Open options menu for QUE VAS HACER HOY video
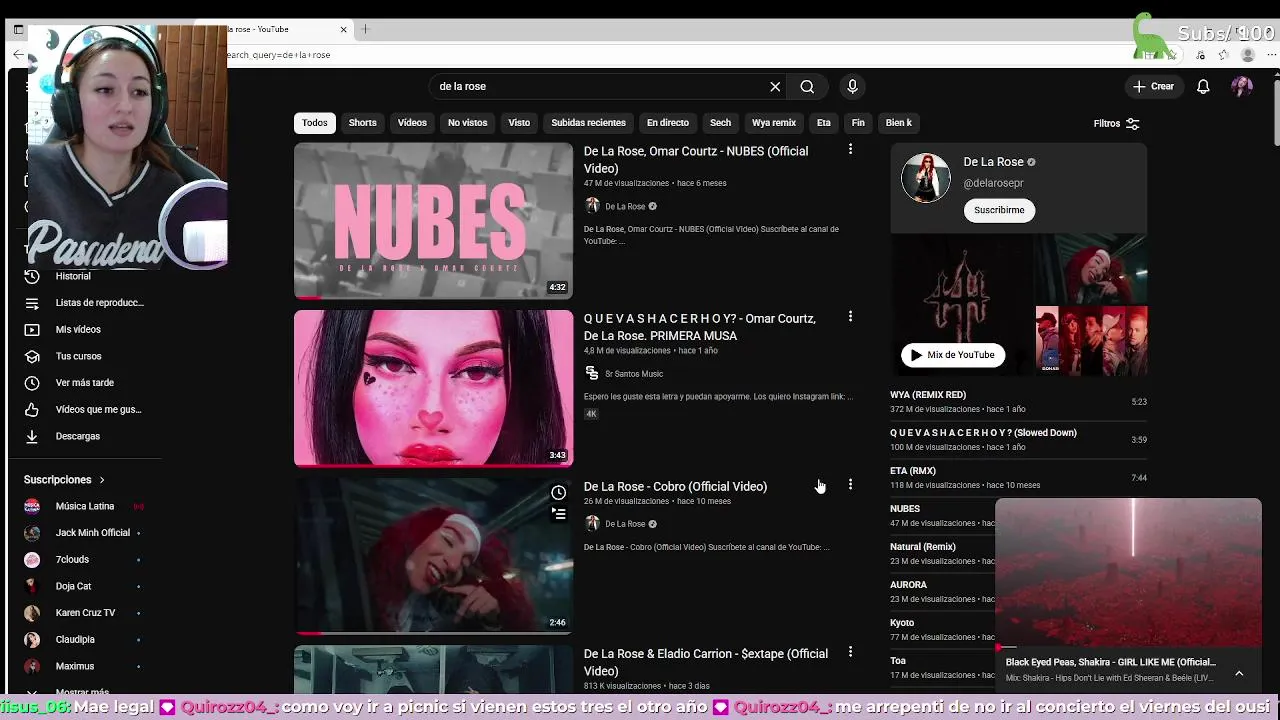Viewport: 1280px width, 720px height. (850, 317)
